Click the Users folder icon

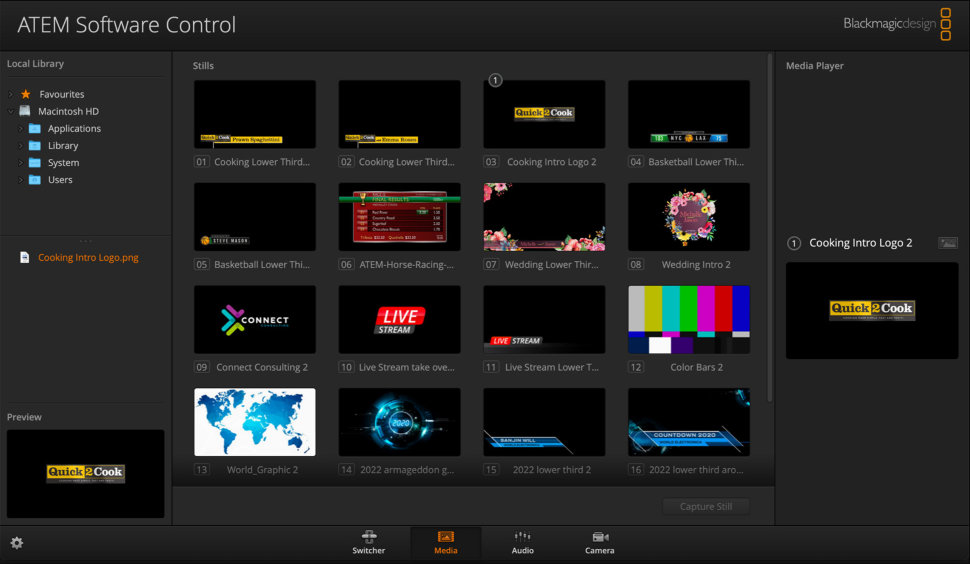point(35,179)
